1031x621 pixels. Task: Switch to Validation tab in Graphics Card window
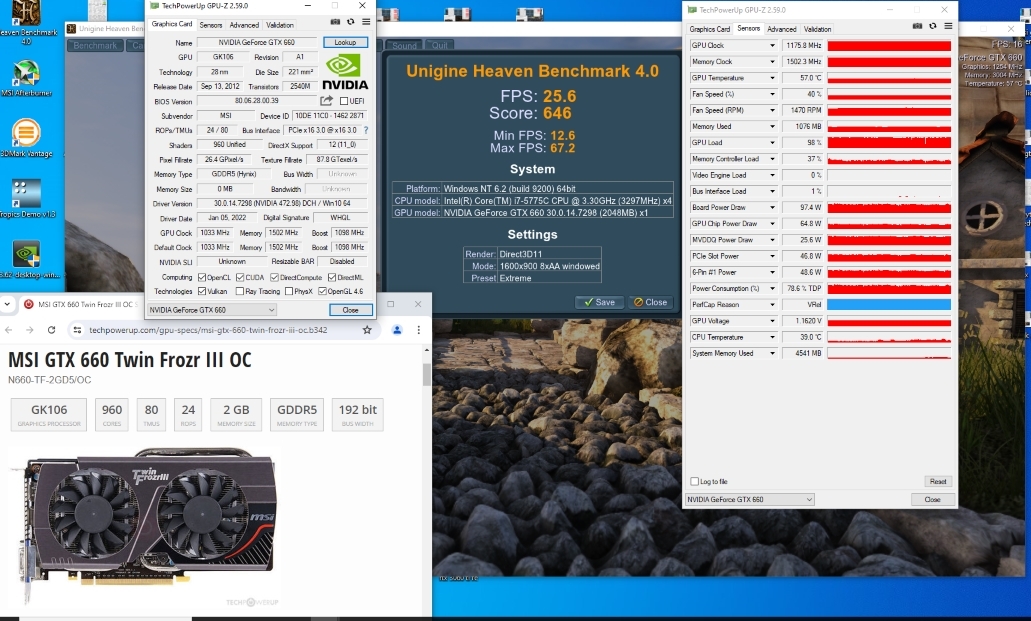click(x=279, y=25)
